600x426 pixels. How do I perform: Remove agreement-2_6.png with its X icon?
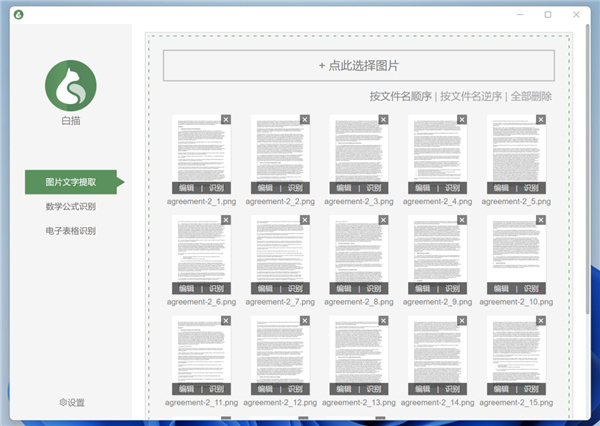(x=226, y=220)
